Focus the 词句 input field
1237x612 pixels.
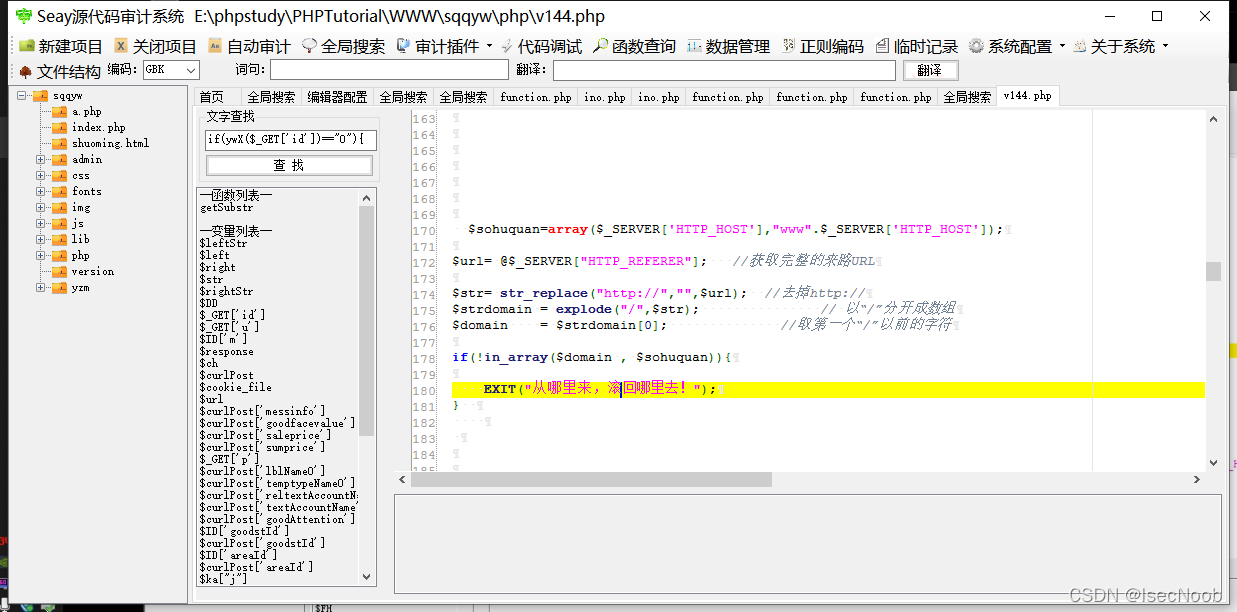tap(389, 70)
